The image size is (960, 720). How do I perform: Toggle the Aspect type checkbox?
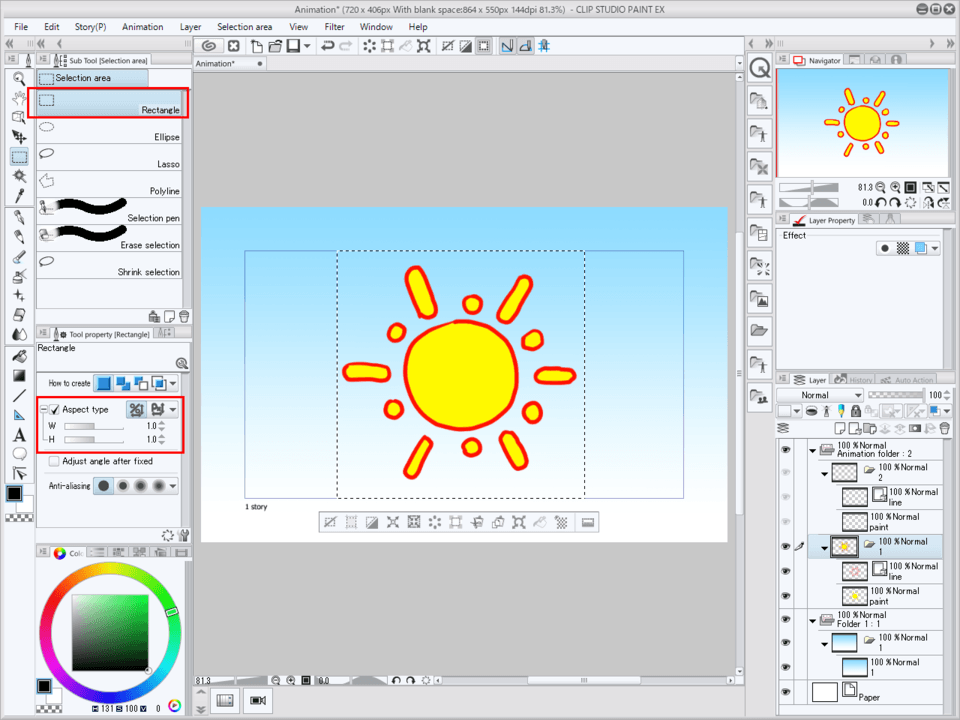point(53,409)
